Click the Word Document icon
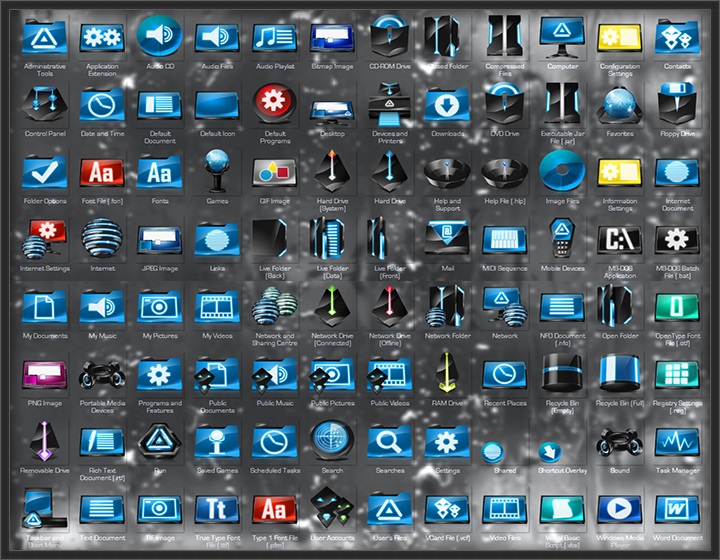Viewport: 720px width, 560px height. [x=677, y=508]
